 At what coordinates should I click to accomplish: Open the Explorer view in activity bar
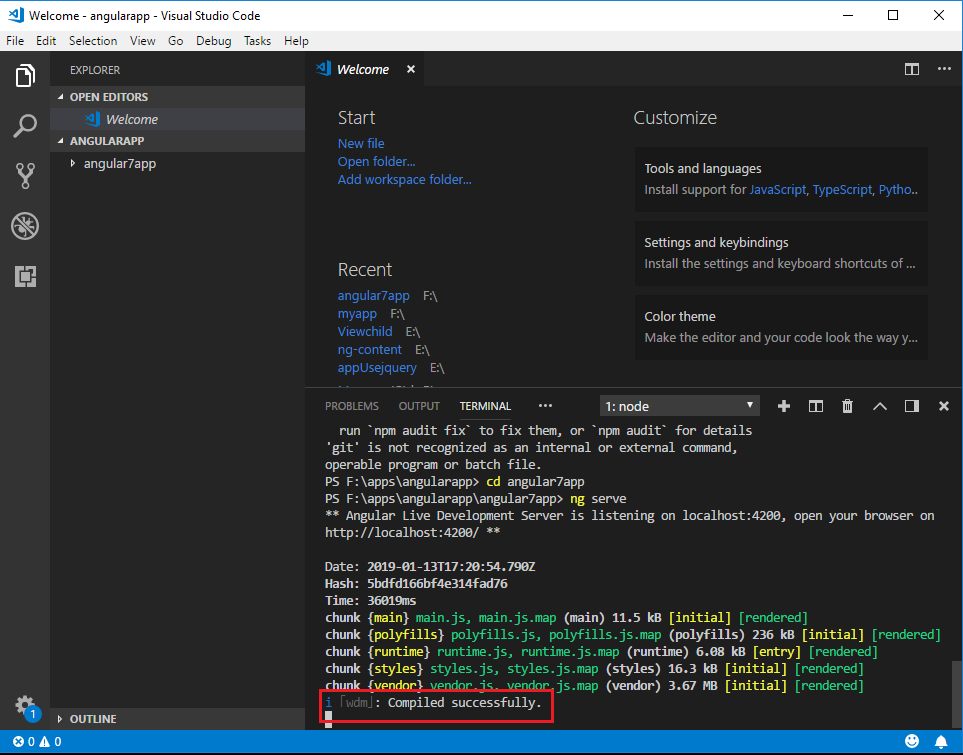[25, 76]
